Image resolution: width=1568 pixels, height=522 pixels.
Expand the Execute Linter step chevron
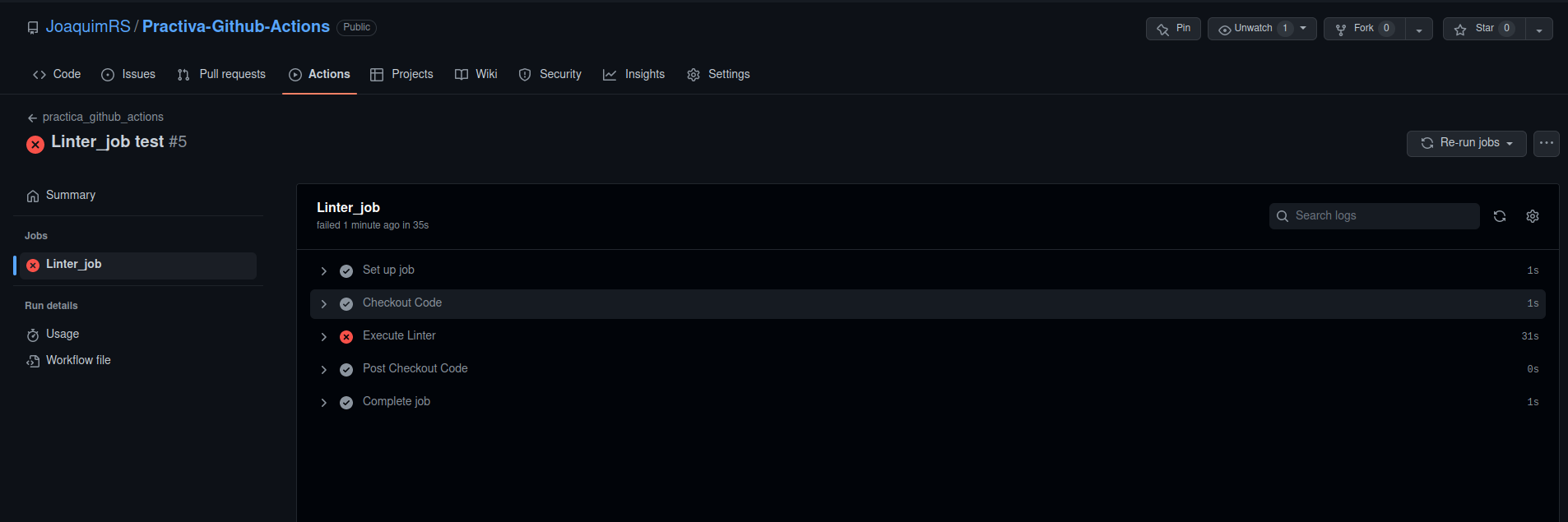click(324, 337)
